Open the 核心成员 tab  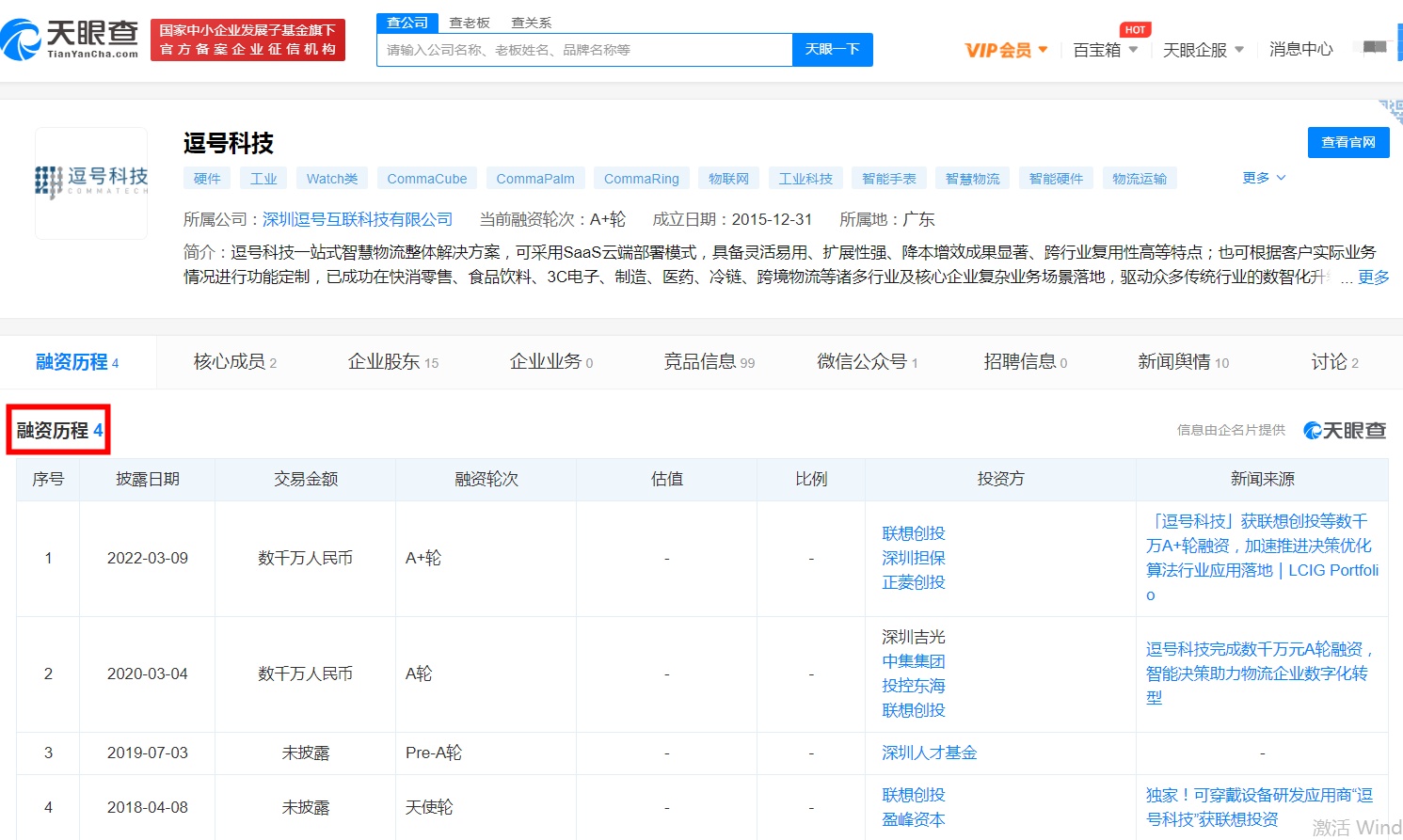[235, 362]
